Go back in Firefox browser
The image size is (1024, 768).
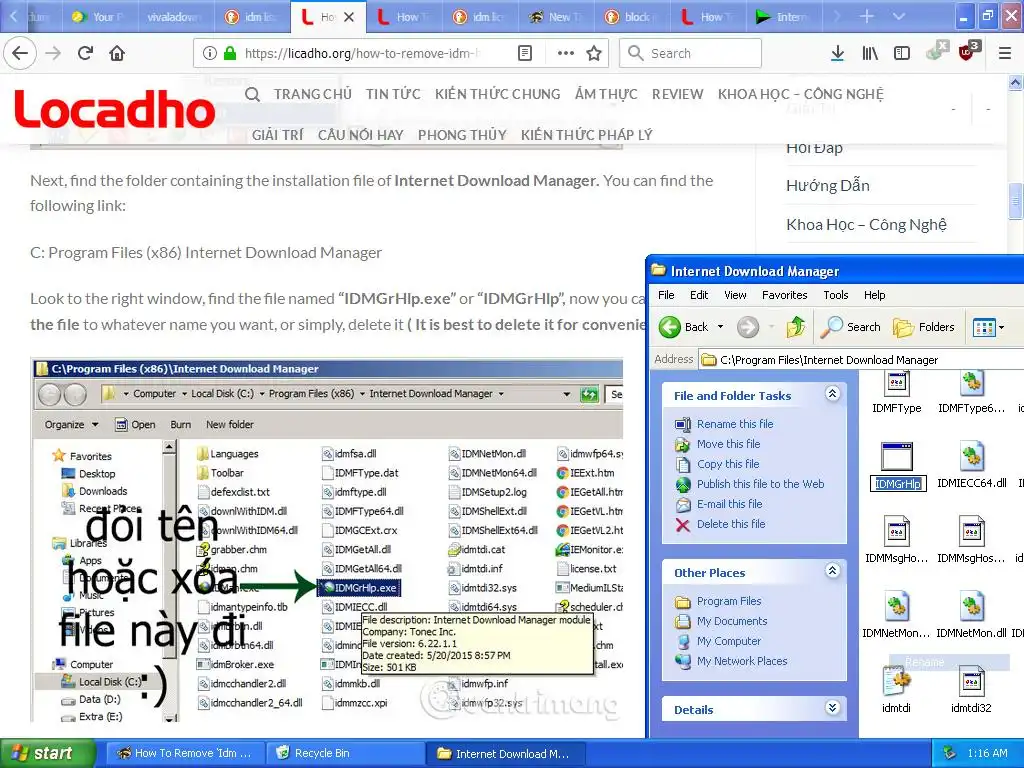click(20, 53)
